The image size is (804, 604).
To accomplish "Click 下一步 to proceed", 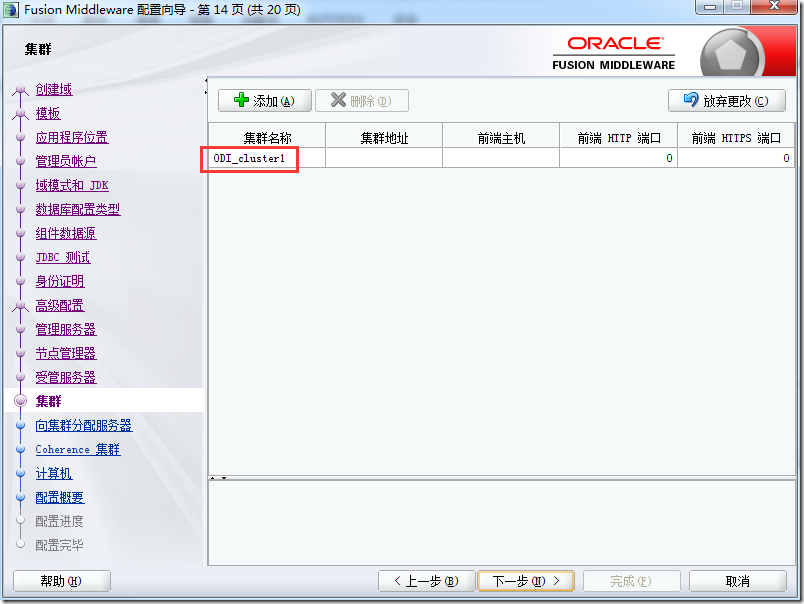I will 526,581.
